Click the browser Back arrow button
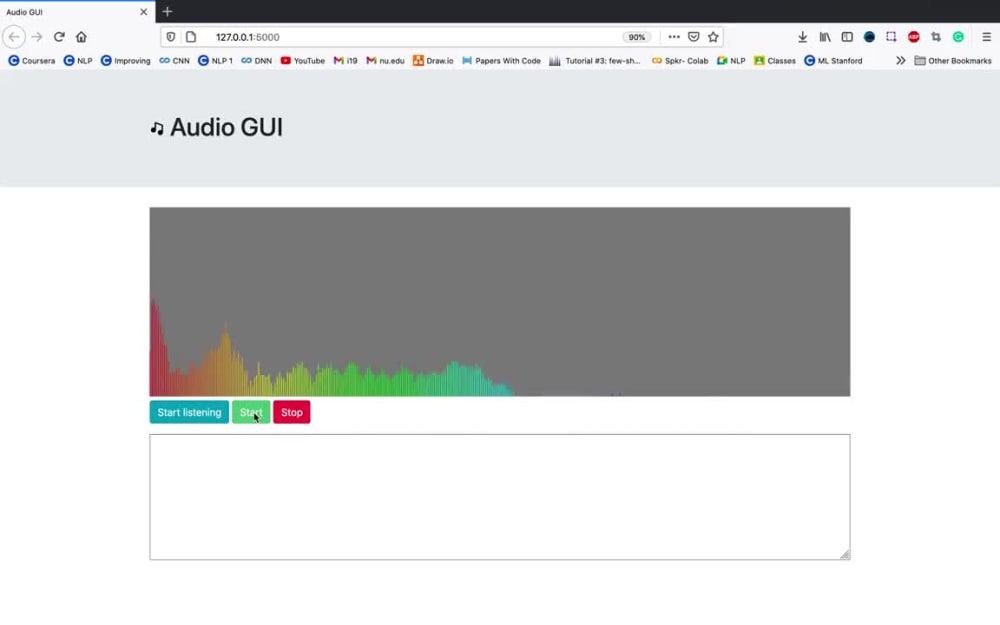The image size is (1000, 625). pyautogui.click(x=14, y=37)
